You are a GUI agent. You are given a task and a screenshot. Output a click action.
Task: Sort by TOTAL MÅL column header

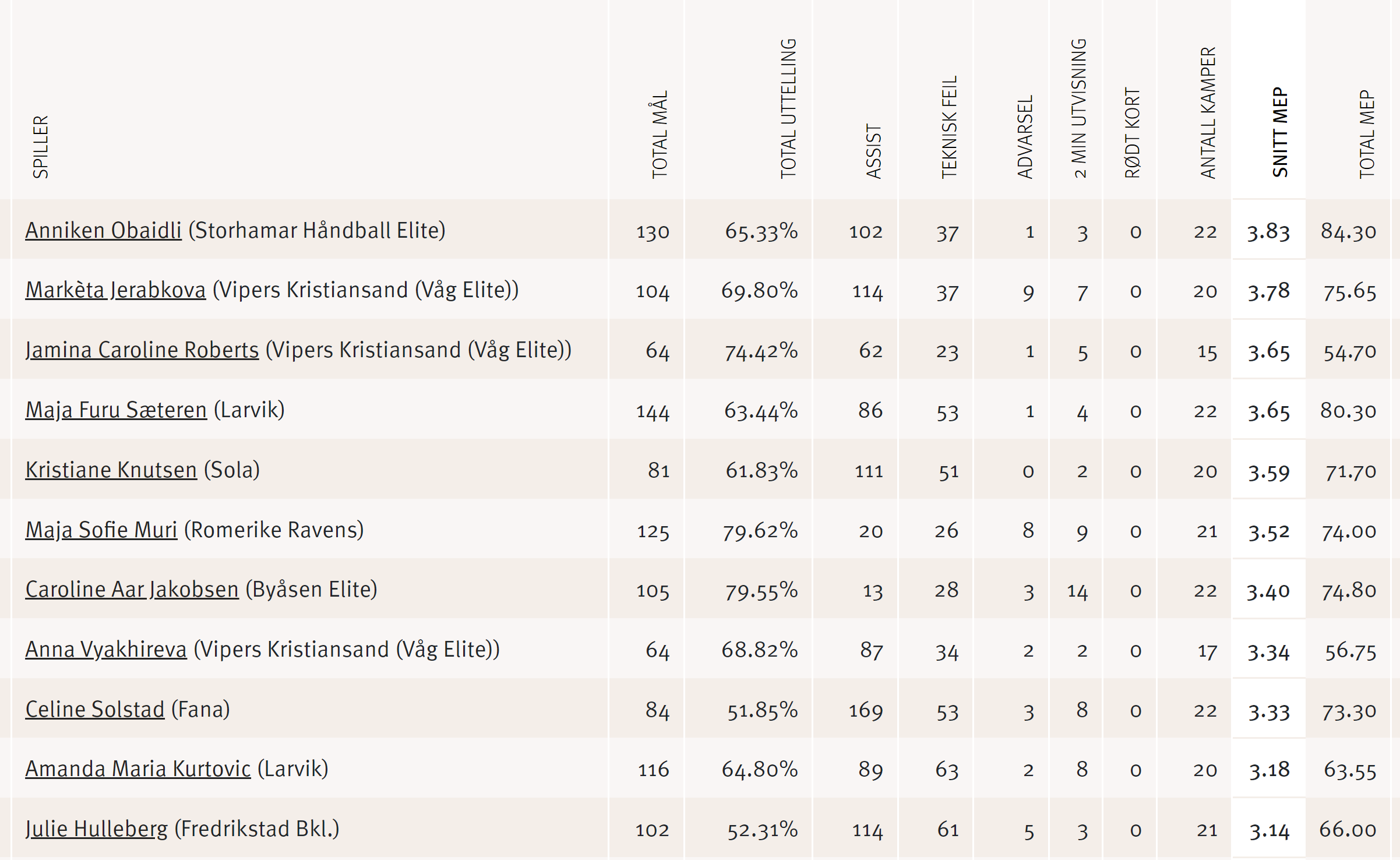(x=660, y=135)
